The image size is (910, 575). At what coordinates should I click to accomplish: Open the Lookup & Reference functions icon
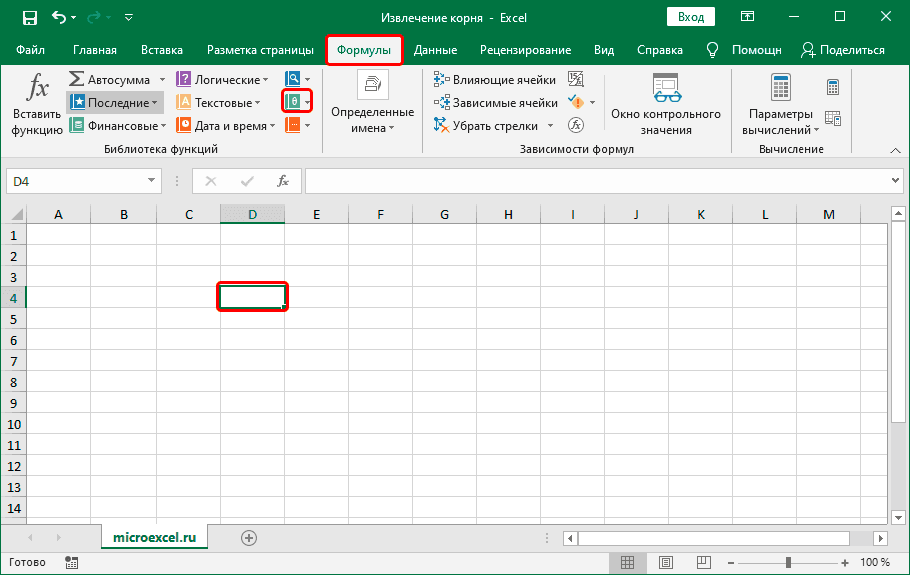293,78
